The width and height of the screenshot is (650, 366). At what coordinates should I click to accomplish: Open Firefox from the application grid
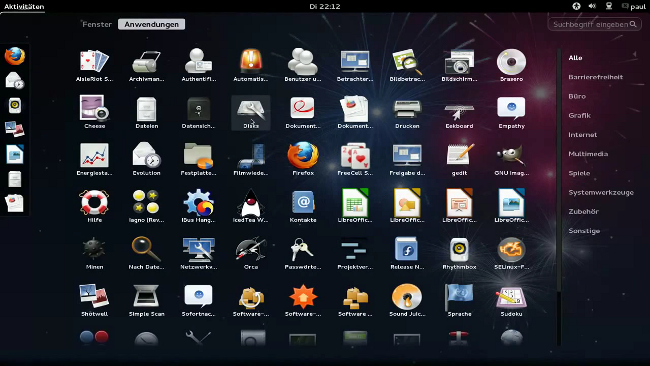(x=303, y=159)
